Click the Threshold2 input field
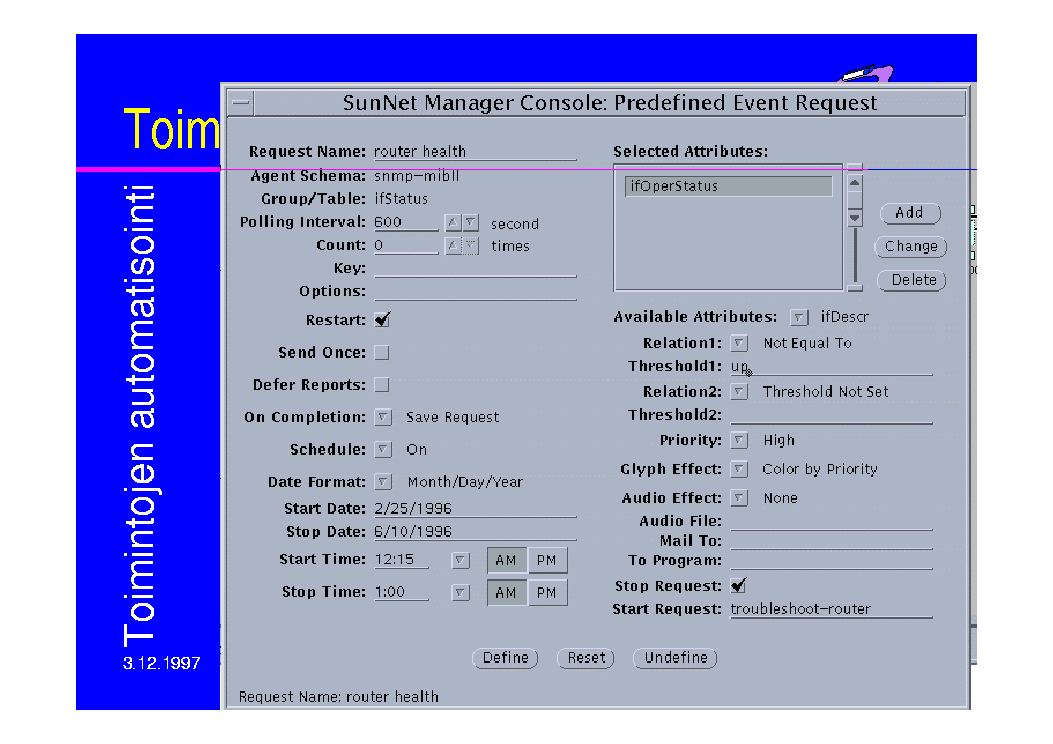The image size is (1053, 744). (x=831, y=416)
